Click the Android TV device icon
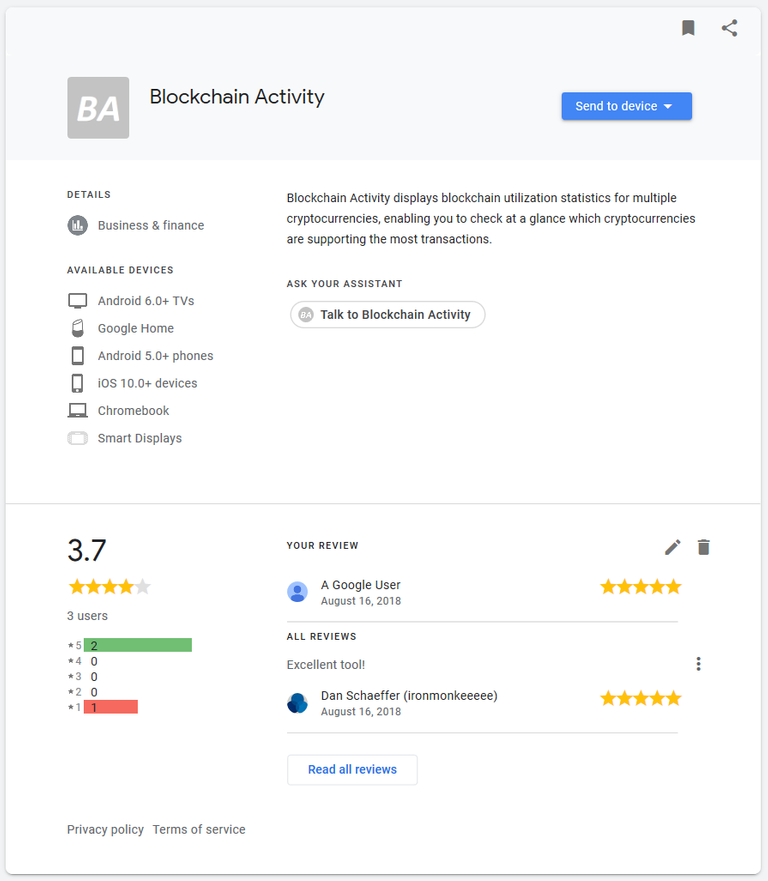Image resolution: width=768 pixels, height=881 pixels. [x=77, y=301]
